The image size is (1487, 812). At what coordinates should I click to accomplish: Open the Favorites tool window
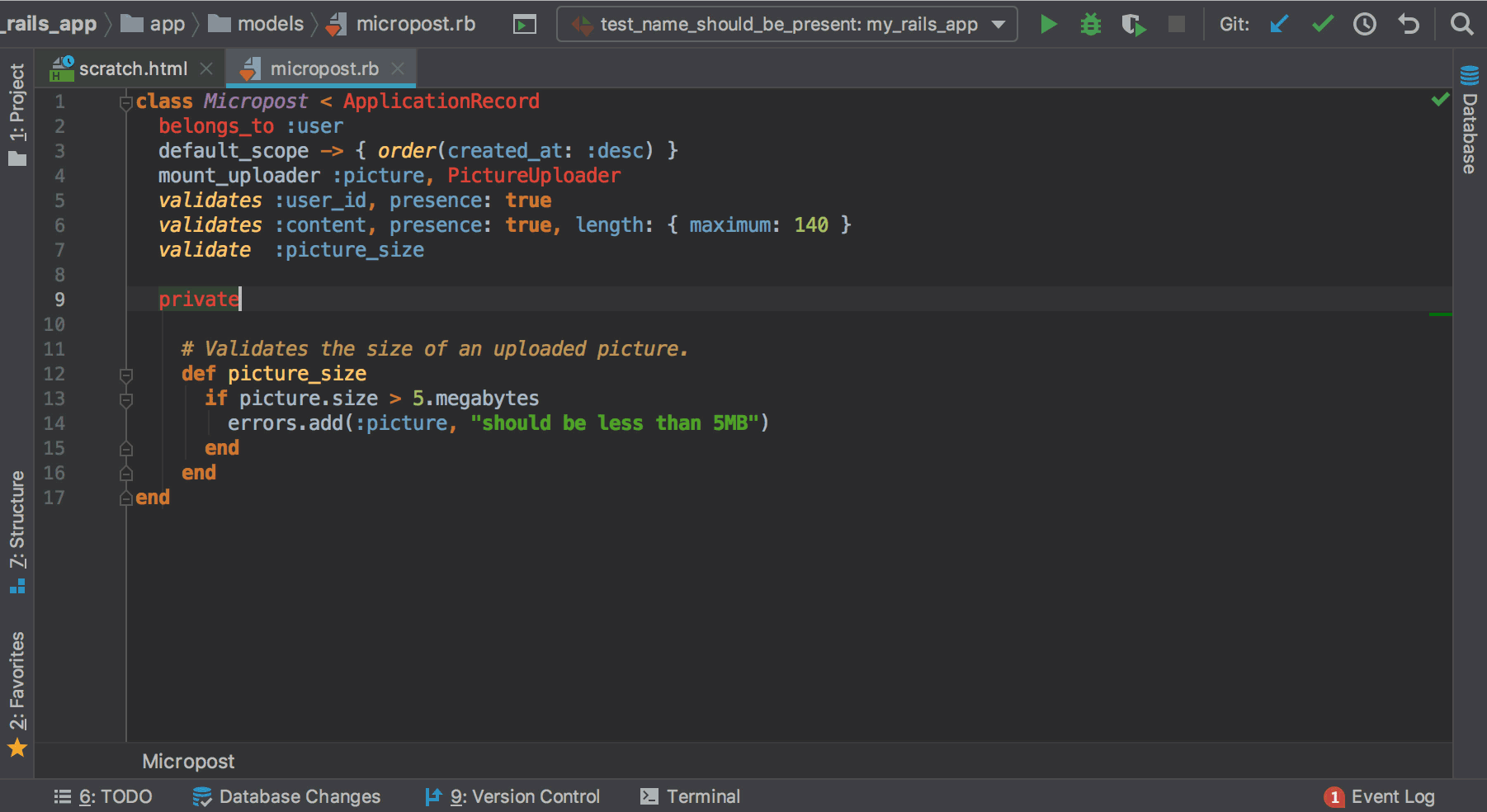[x=17, y=694]
